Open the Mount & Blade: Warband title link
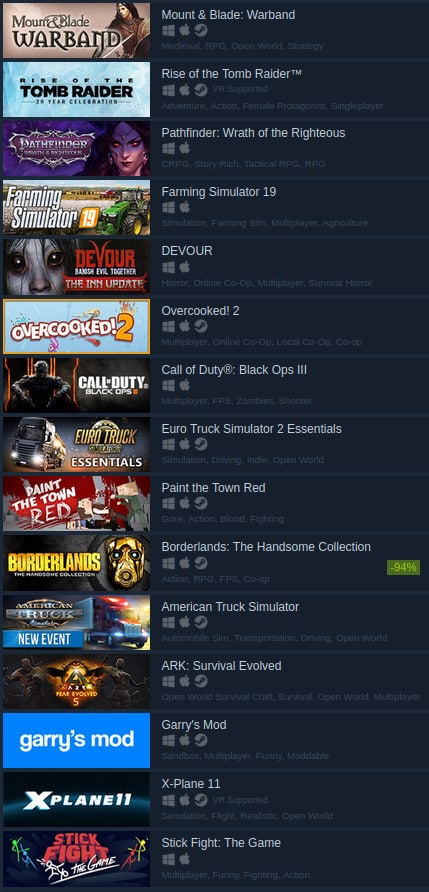The image size is (429, 892). 228,15
